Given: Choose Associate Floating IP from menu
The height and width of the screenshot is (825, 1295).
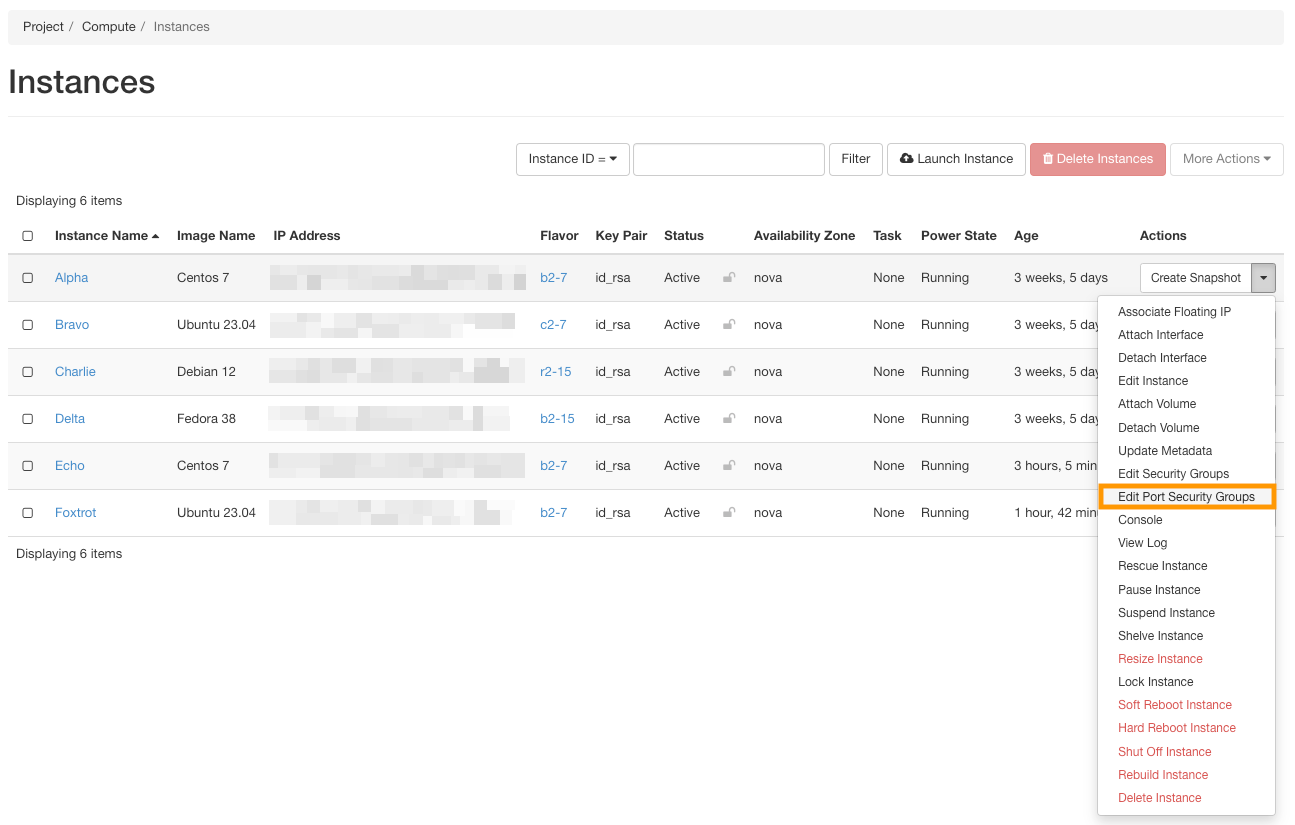Looking at the screenshot, I should (x=1174, y=312).
